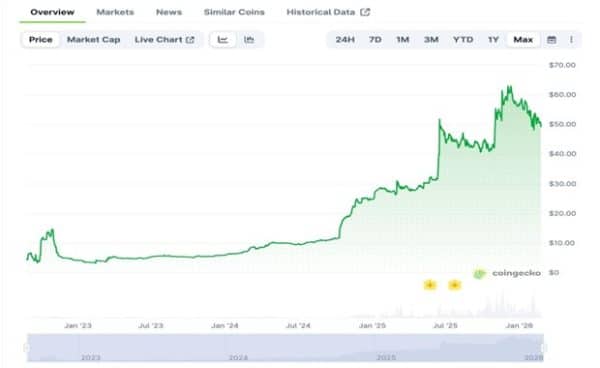The image size is (600, 368).
Task: Click the $50.00 axis label
Action: [562, 124]
